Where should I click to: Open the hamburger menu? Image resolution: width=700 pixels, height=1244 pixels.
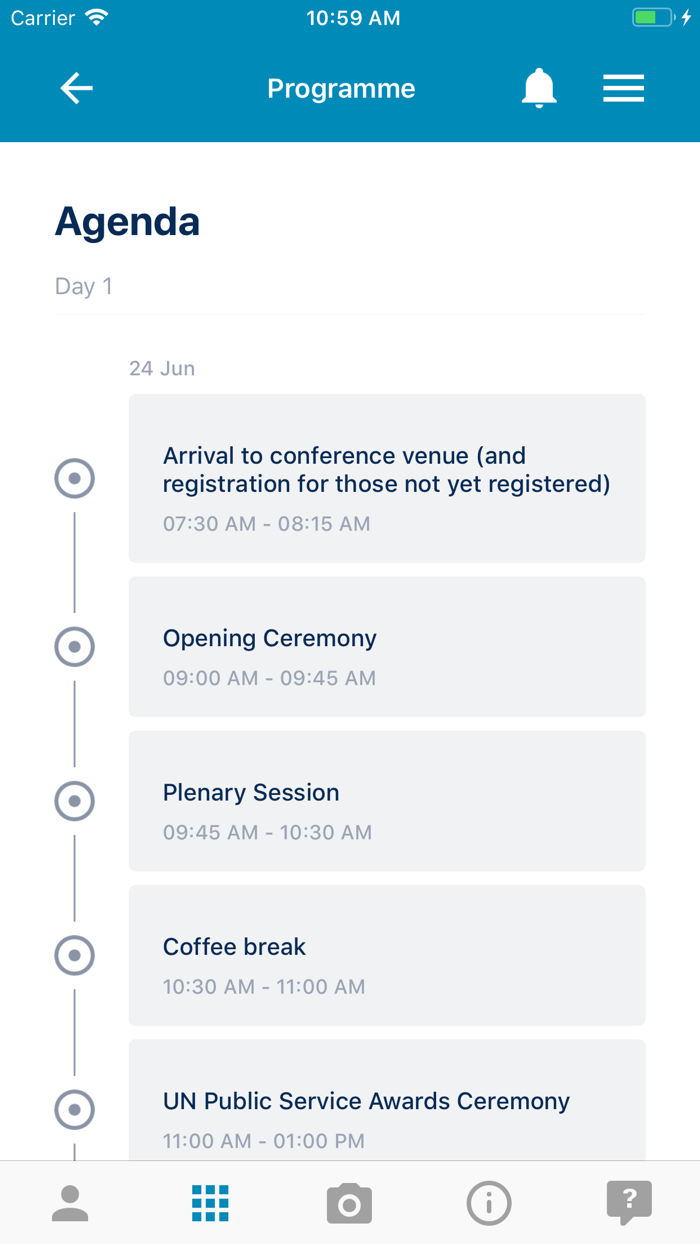(623, 87)
